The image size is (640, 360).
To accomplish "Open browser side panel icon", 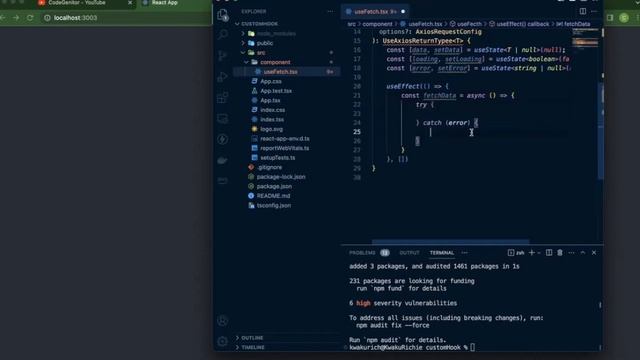I will coord(610,18).
